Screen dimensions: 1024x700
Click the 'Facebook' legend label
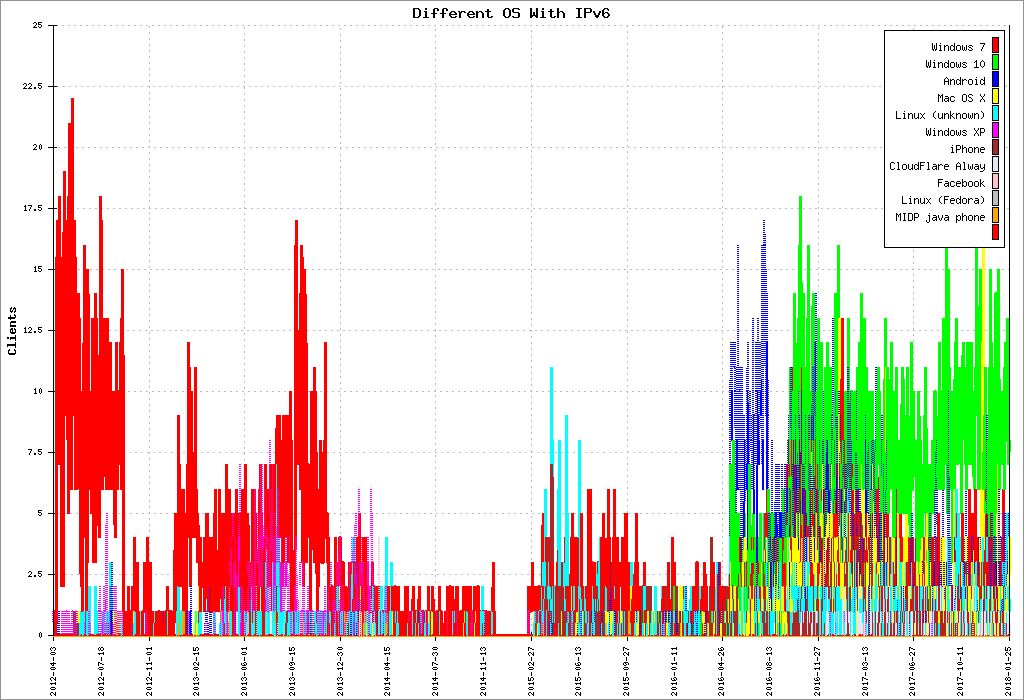tap(960, 183)
